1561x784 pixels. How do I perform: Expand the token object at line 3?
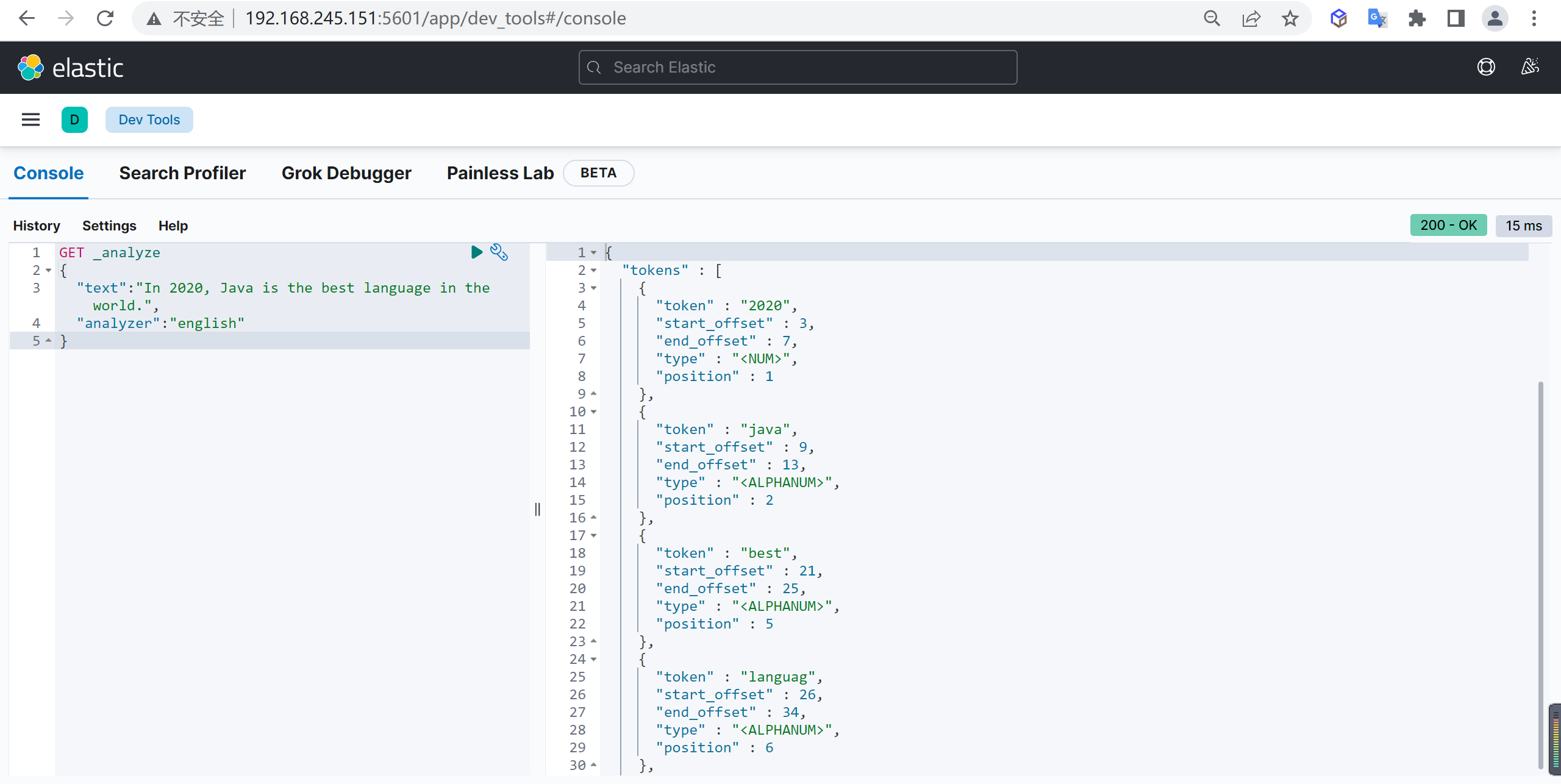pos(592,288)
